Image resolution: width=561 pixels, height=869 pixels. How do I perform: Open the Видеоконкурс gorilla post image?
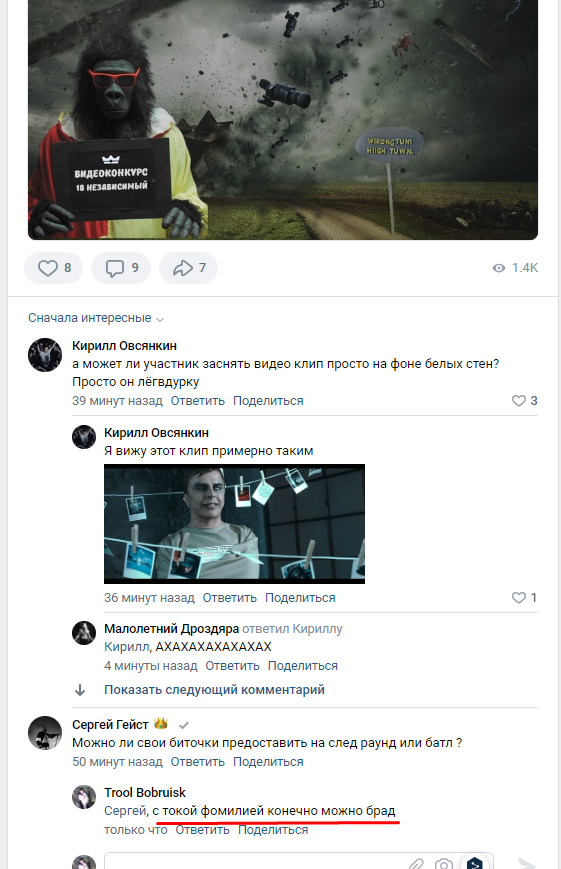[283, 120]
